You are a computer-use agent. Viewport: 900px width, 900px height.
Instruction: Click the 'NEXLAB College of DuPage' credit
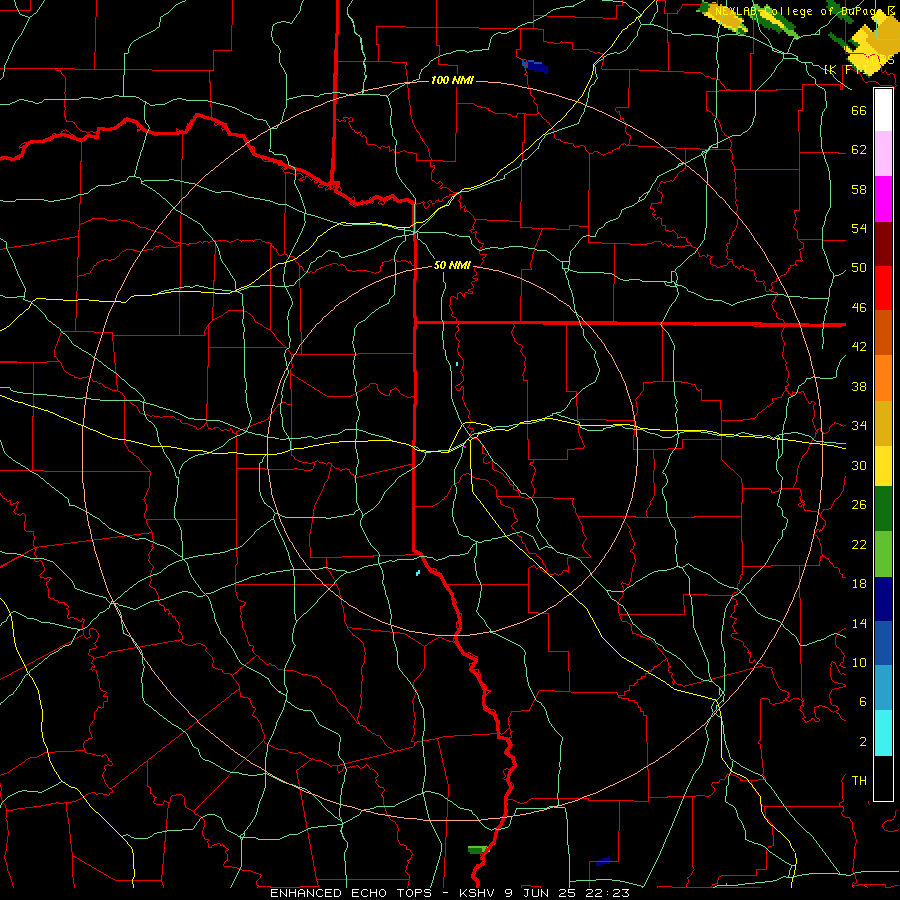pos(800,11)
